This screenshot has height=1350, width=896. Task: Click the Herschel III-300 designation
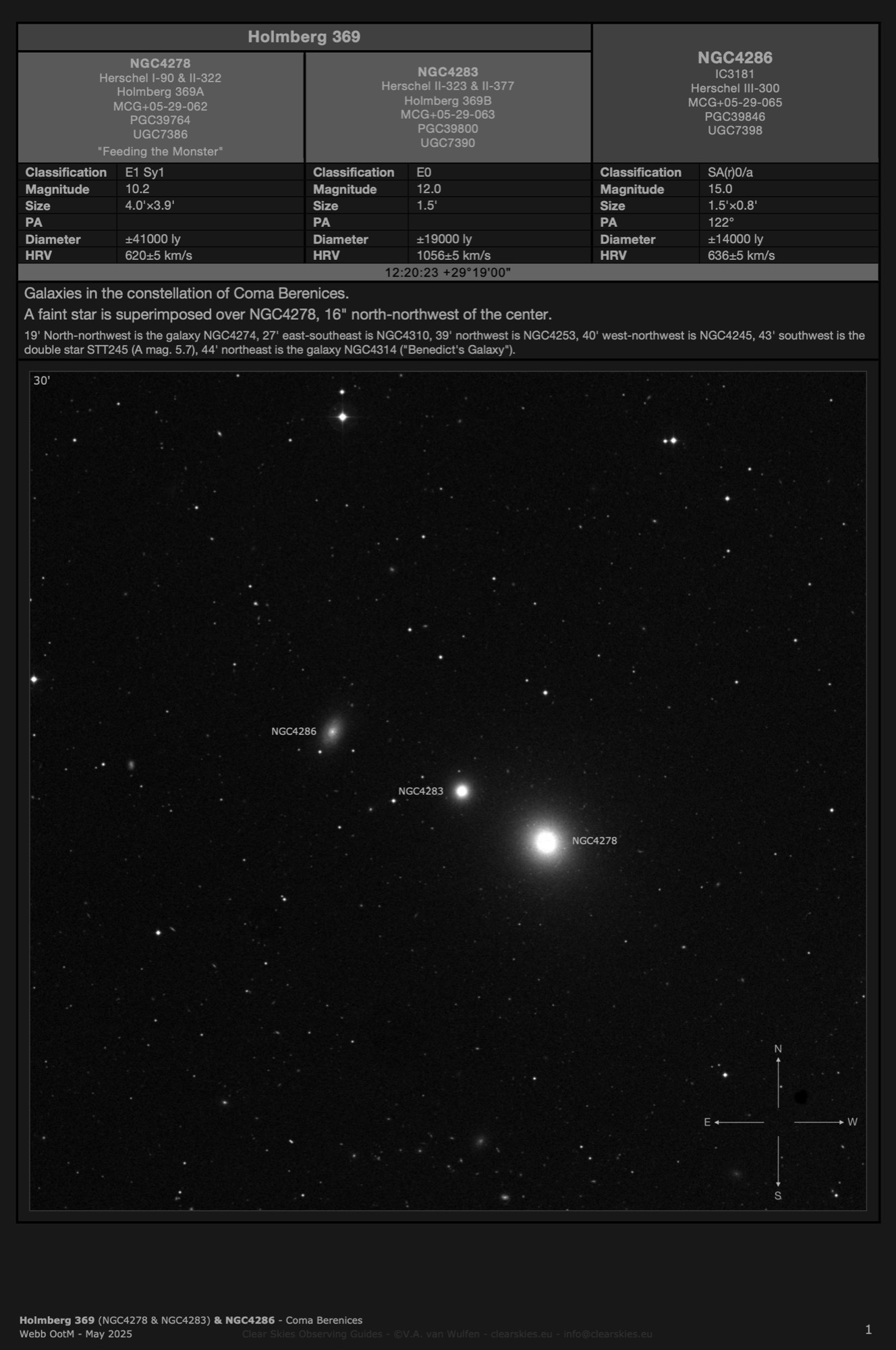(735, 88)
